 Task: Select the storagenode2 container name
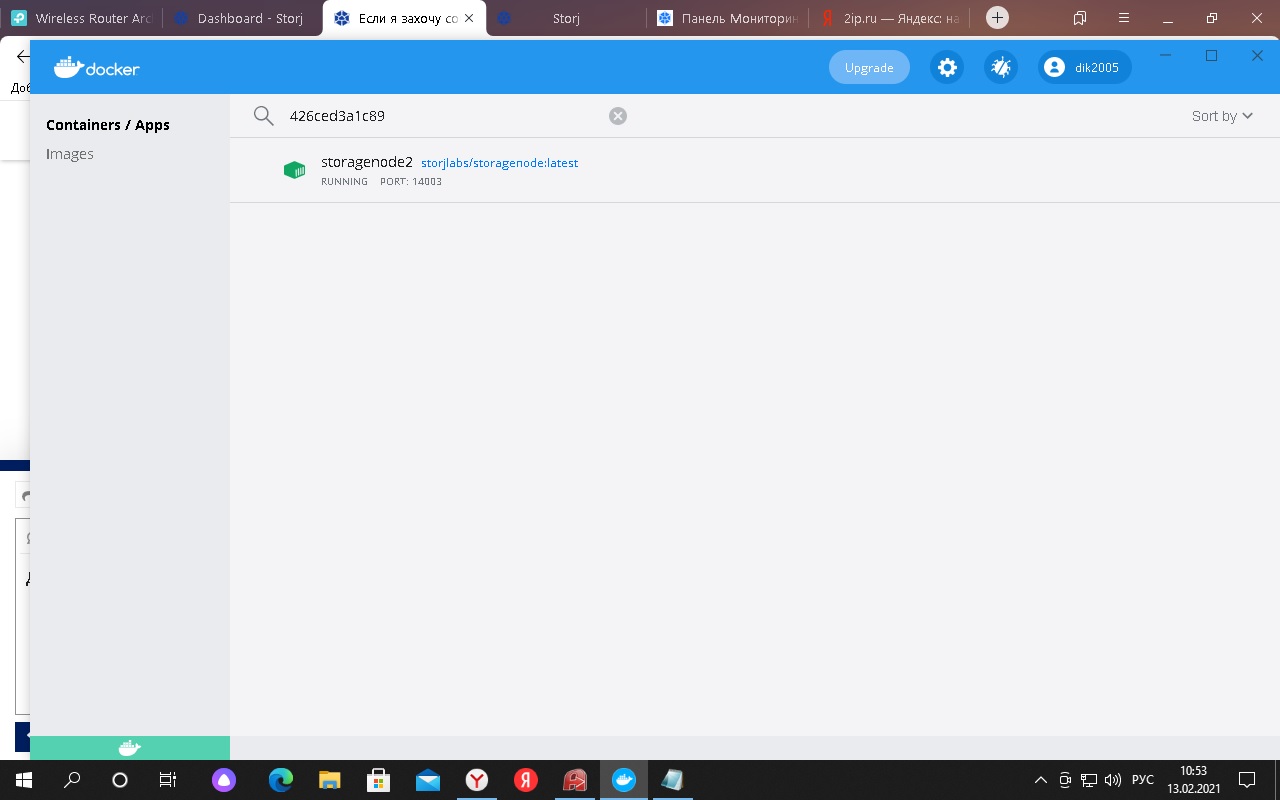tap(367, 162)
